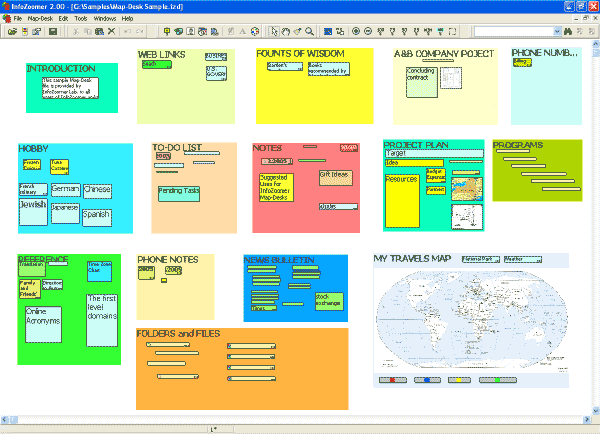Screen dimensions: 600x434
Task: Select the stock exchange note
Action: coord(329,301)
